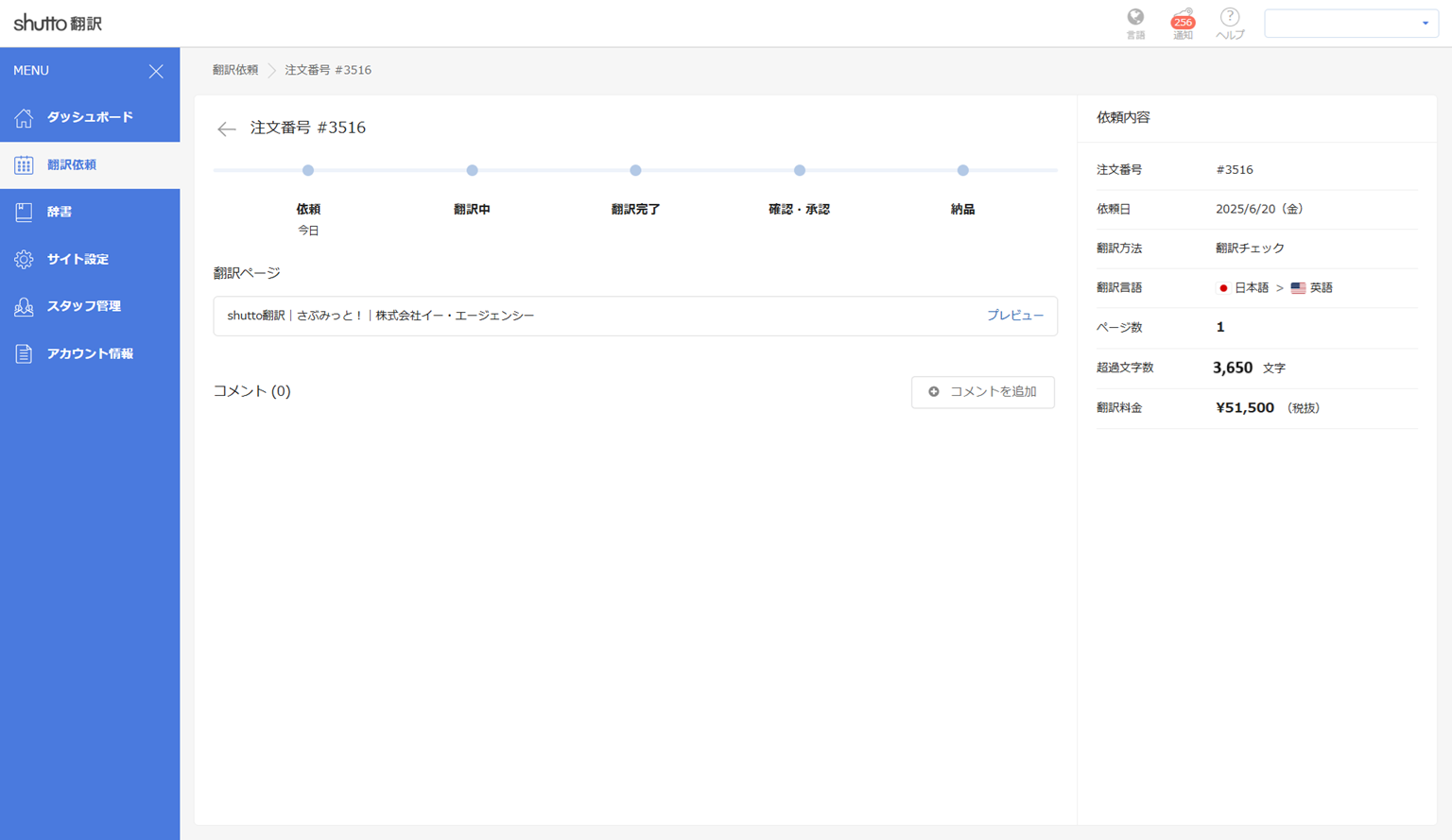Open the Help question mark icon
The image size is (1452, 840).
1230,17
